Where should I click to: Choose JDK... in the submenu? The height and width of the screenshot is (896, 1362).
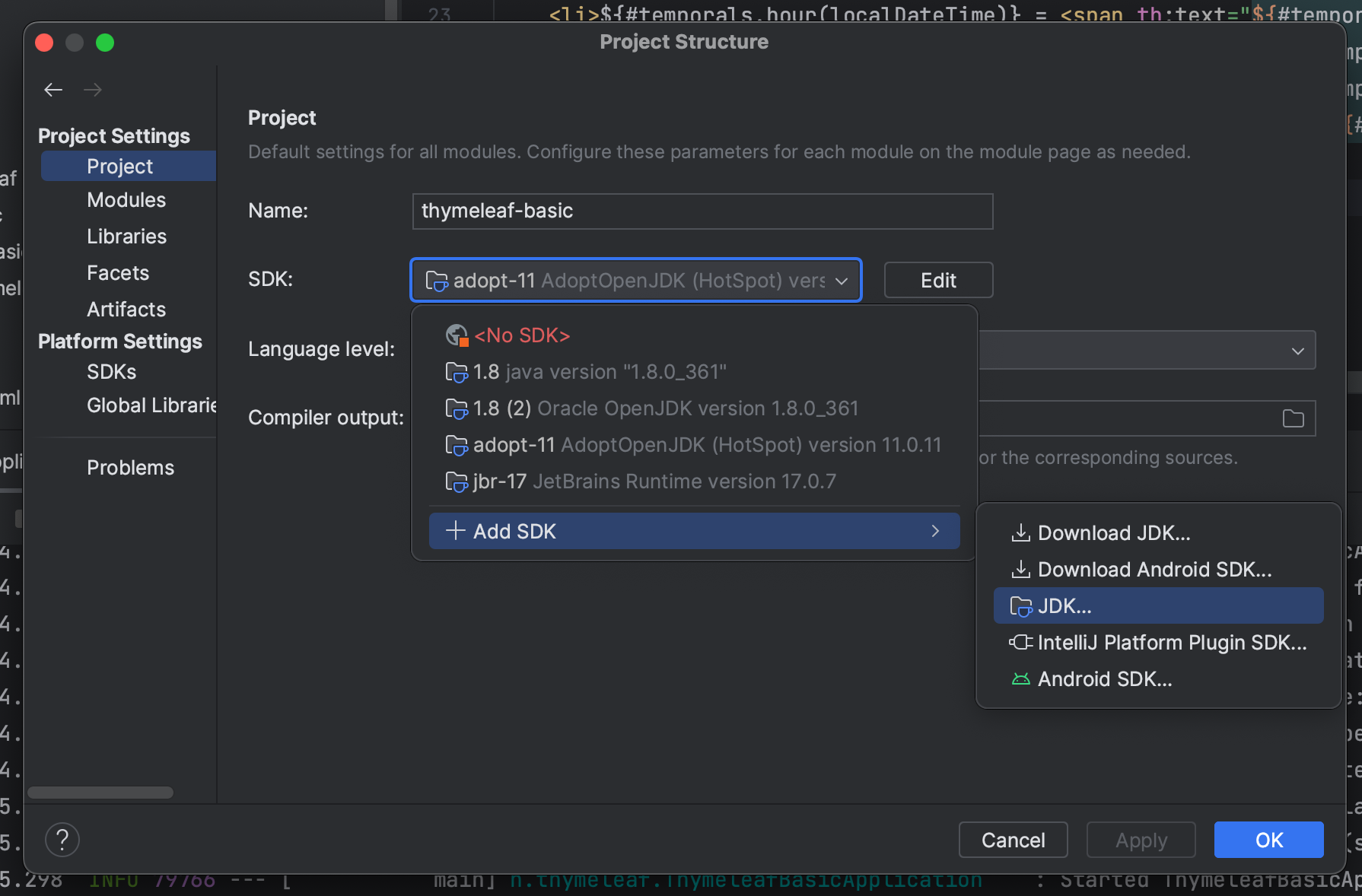[1158, 605]
